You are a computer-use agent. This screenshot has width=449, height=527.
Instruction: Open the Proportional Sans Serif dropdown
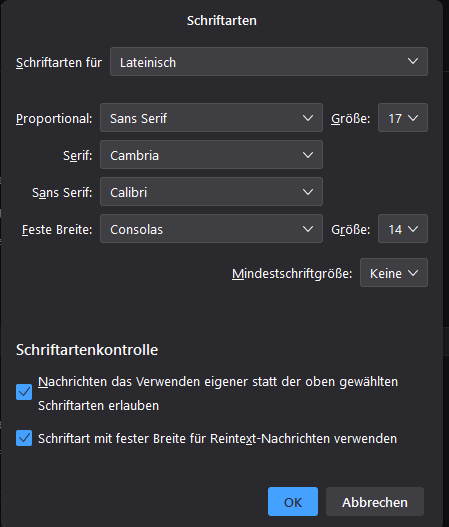(211, 118)
